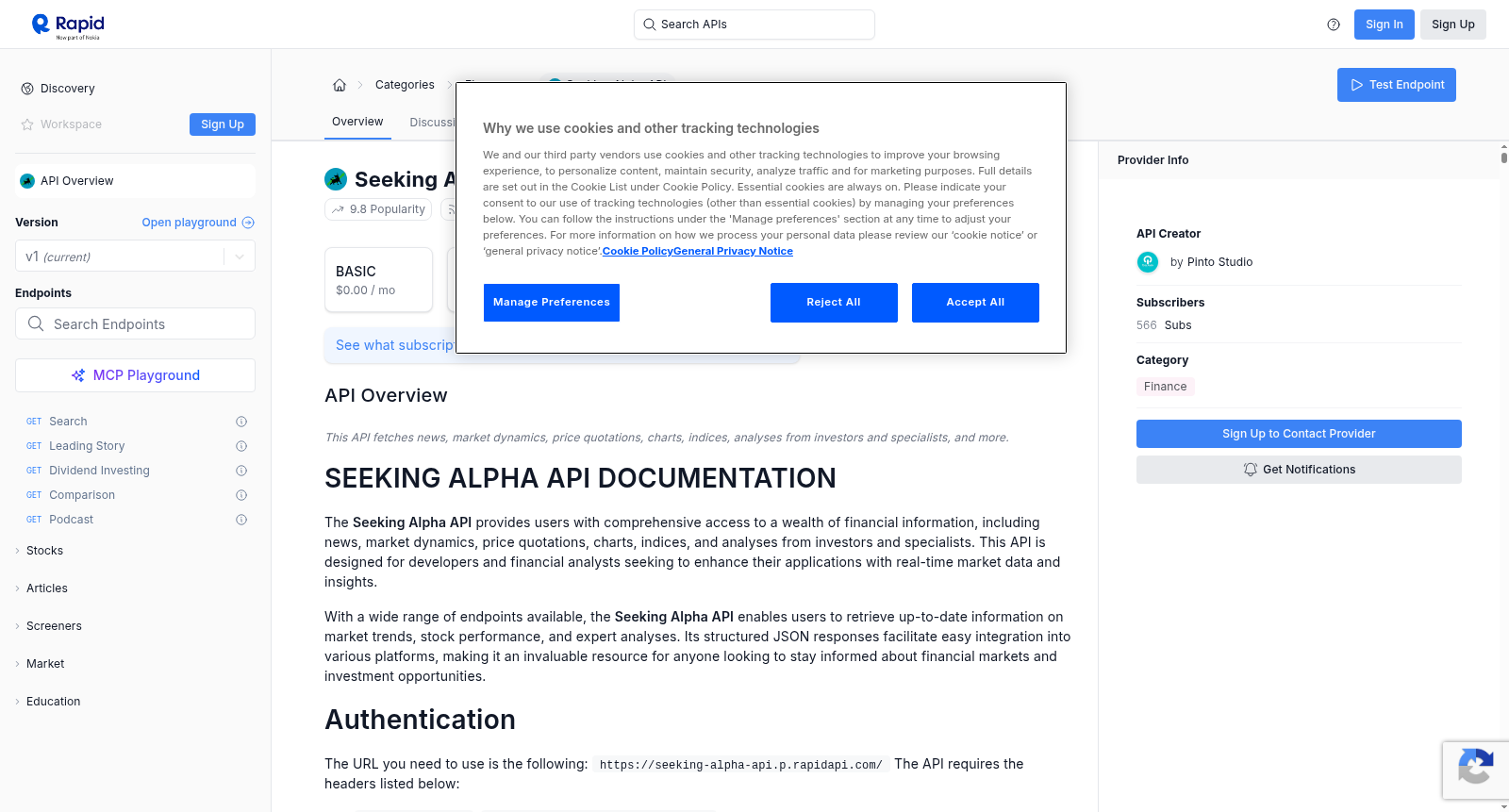The height and width of the screenshot is (812, 1509).
Task: Click the by Pinto Studio creator name
Action: click(1211, 262)
